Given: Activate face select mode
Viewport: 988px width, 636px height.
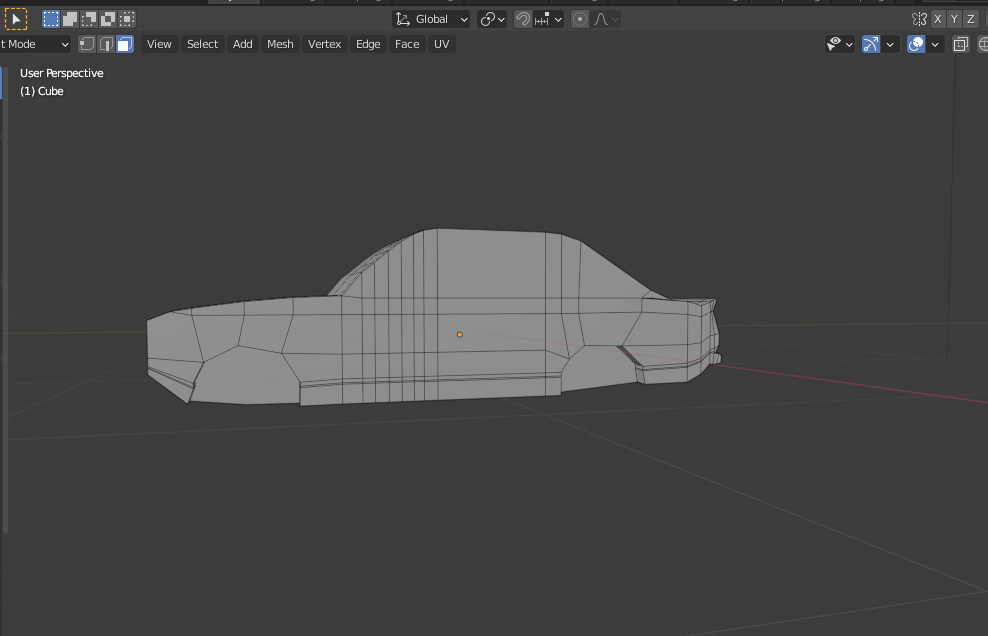Looking at the screenshot, I should [124, 44].
